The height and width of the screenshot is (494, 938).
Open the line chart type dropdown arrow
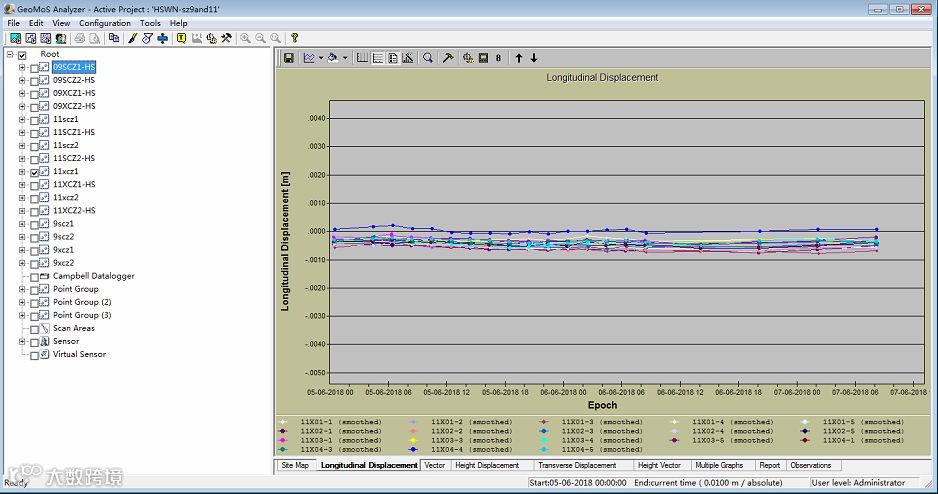(x=321, y=58)
